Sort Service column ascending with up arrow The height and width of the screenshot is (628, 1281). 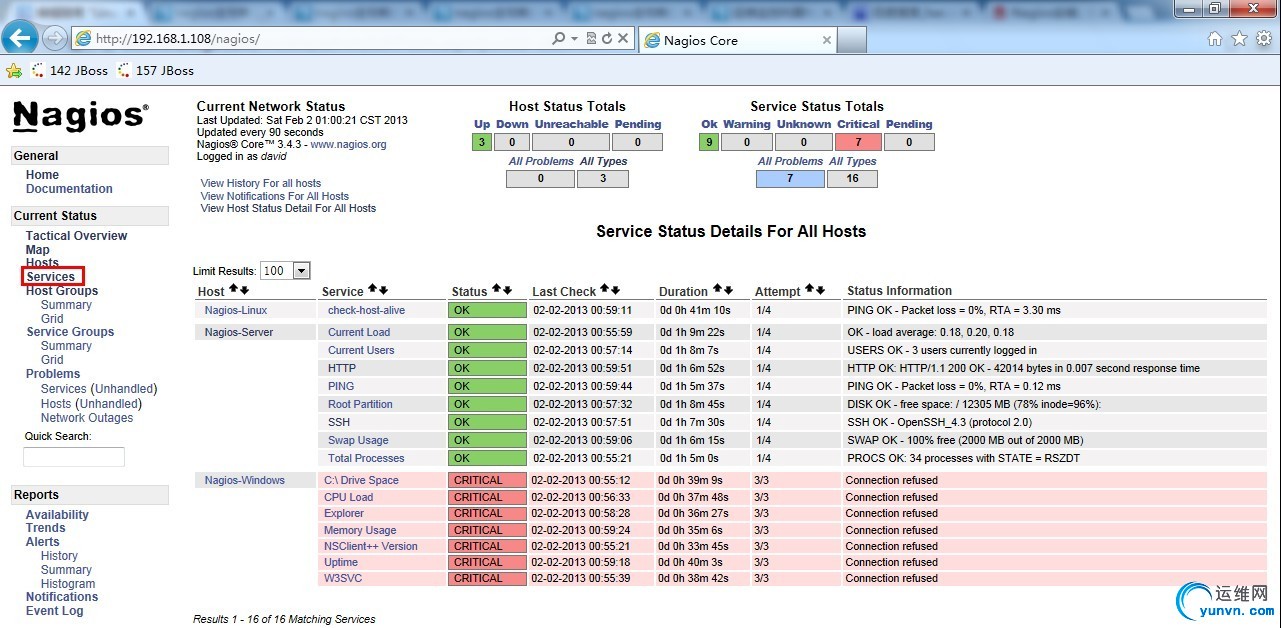pos(373,289)
